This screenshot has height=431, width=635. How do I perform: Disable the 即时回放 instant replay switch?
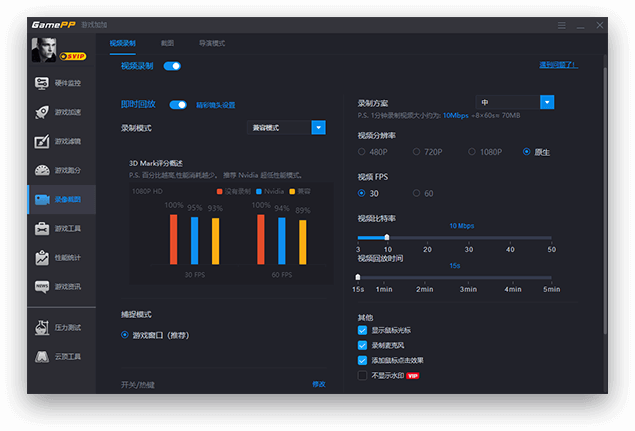(x=178, y=104)
